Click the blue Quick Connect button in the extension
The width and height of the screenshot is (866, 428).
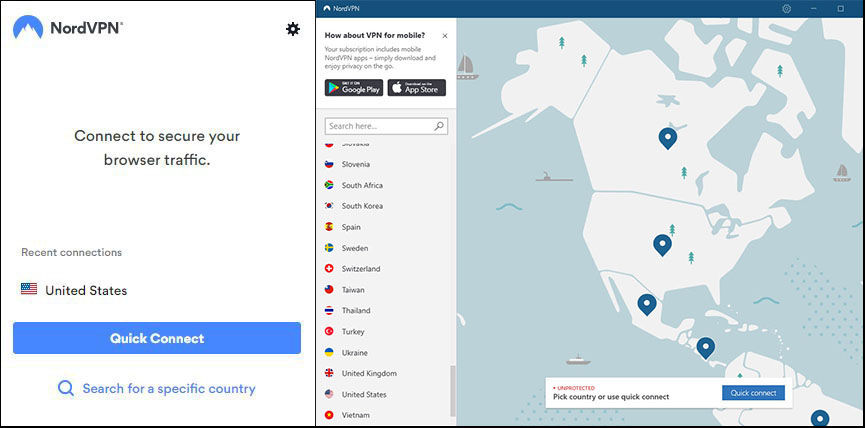[157, 338]
